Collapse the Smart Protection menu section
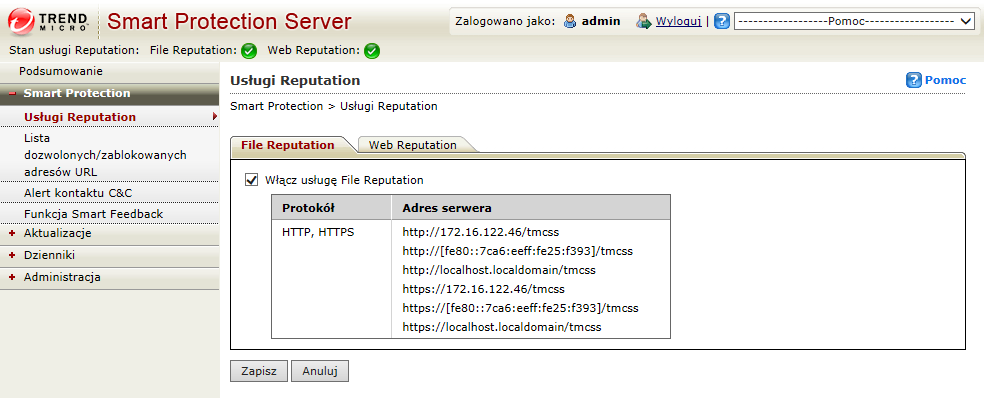Image resolution: width=984 pixels, height=398 pixels. coord(13,94)
